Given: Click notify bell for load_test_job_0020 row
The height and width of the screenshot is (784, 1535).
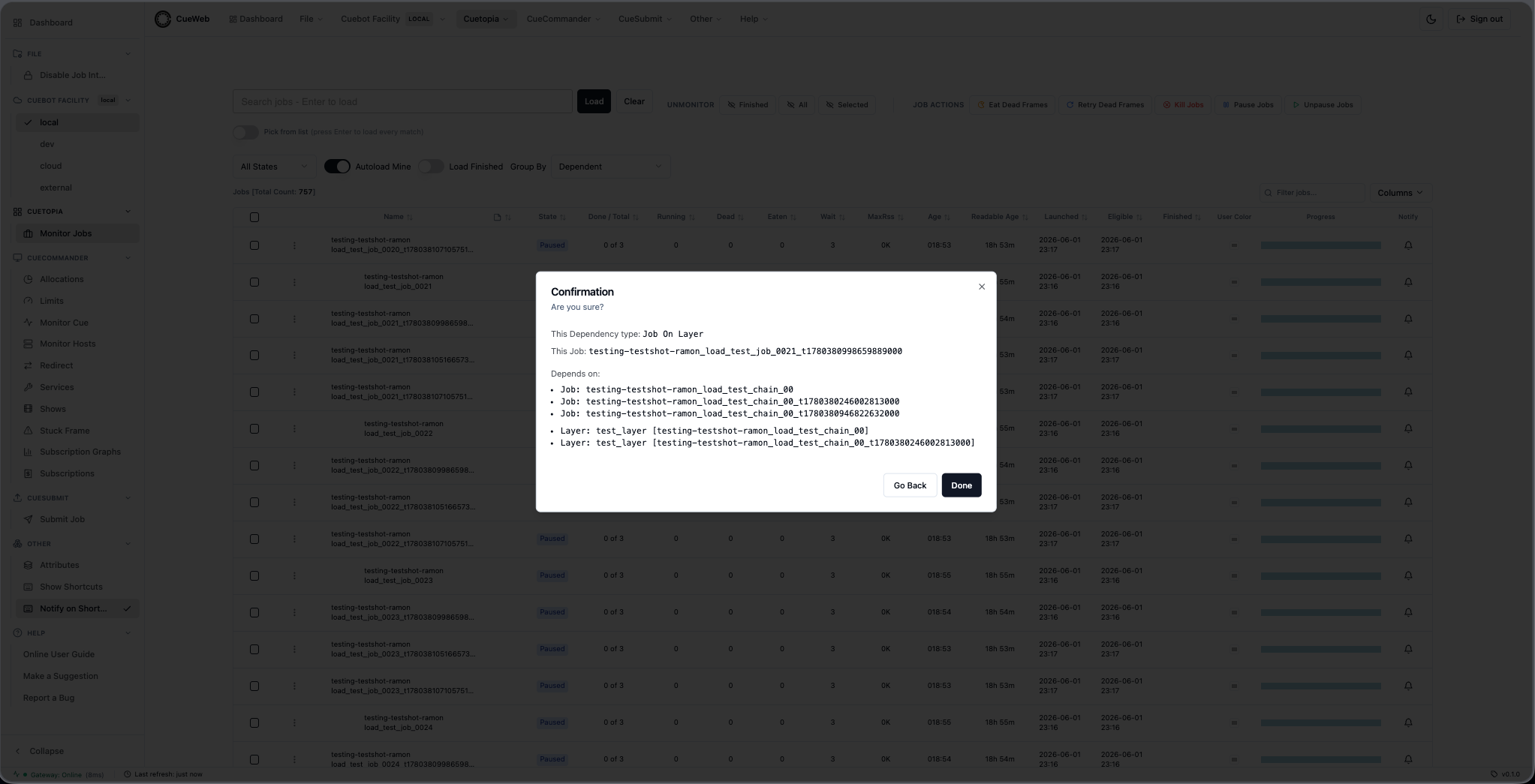Looking at the screenshot, I should [x=1408, y=245].
